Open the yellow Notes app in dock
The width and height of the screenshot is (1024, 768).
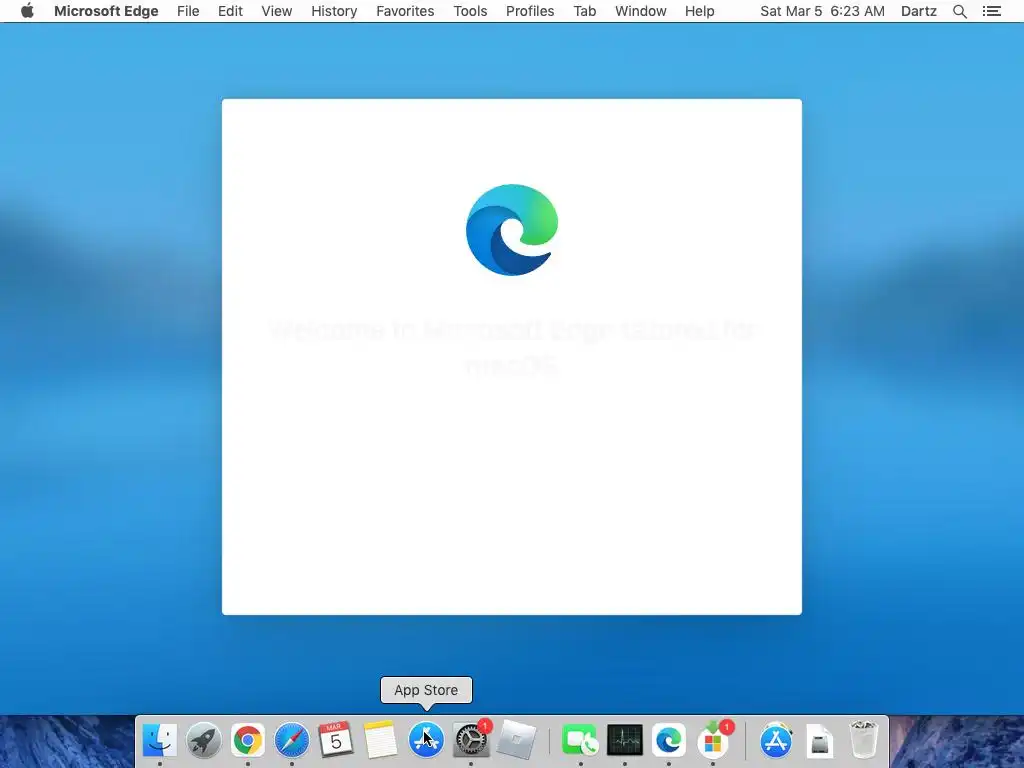tap(380, 741)
